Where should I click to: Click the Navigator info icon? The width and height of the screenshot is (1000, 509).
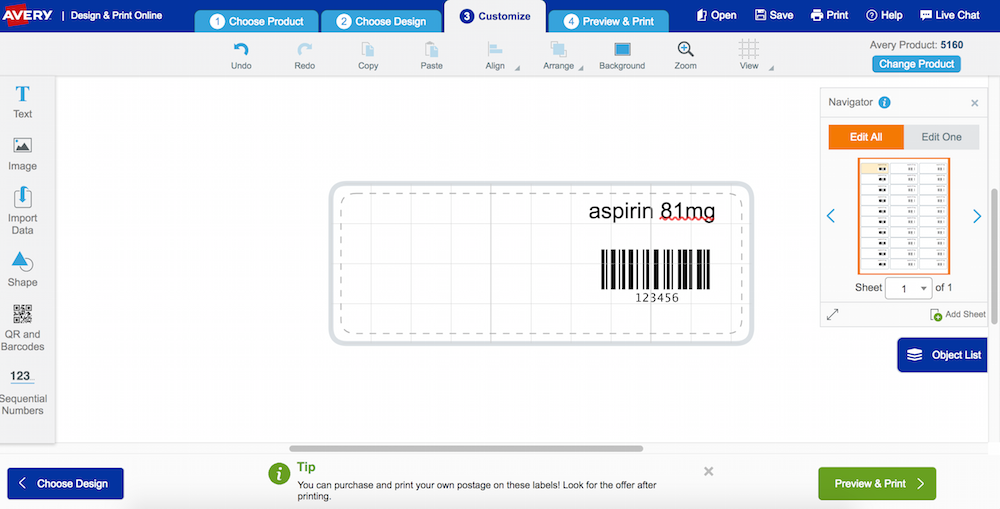tap(885, 102)
